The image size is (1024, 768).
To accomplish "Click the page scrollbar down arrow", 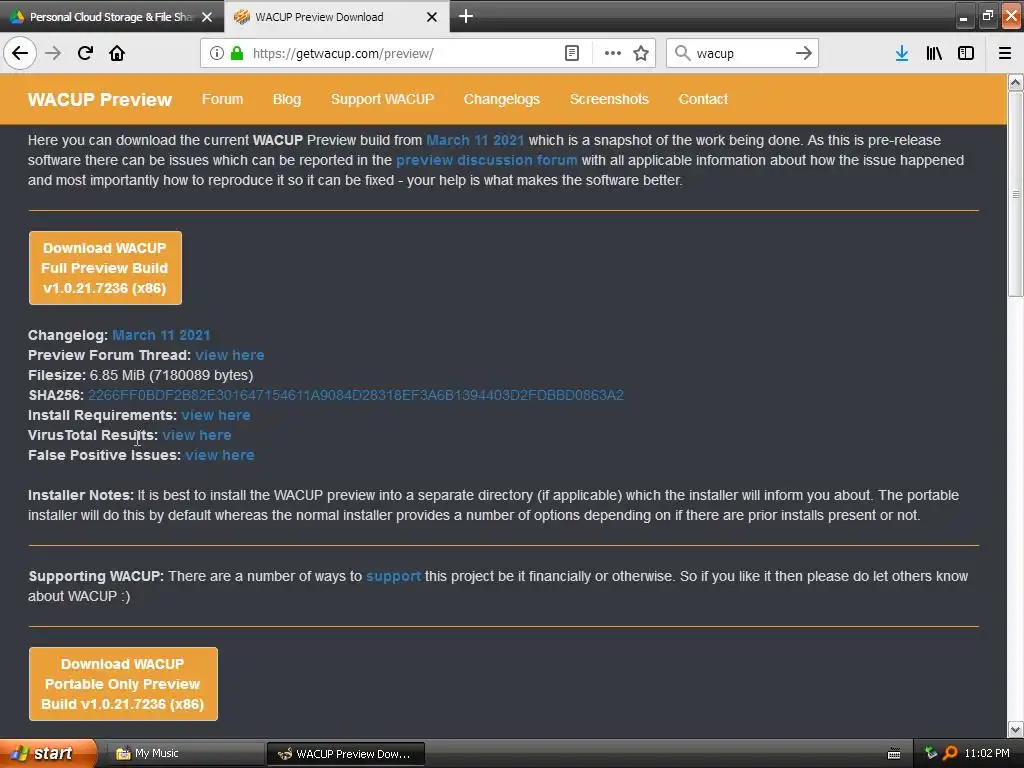I will pos(1015,729).
